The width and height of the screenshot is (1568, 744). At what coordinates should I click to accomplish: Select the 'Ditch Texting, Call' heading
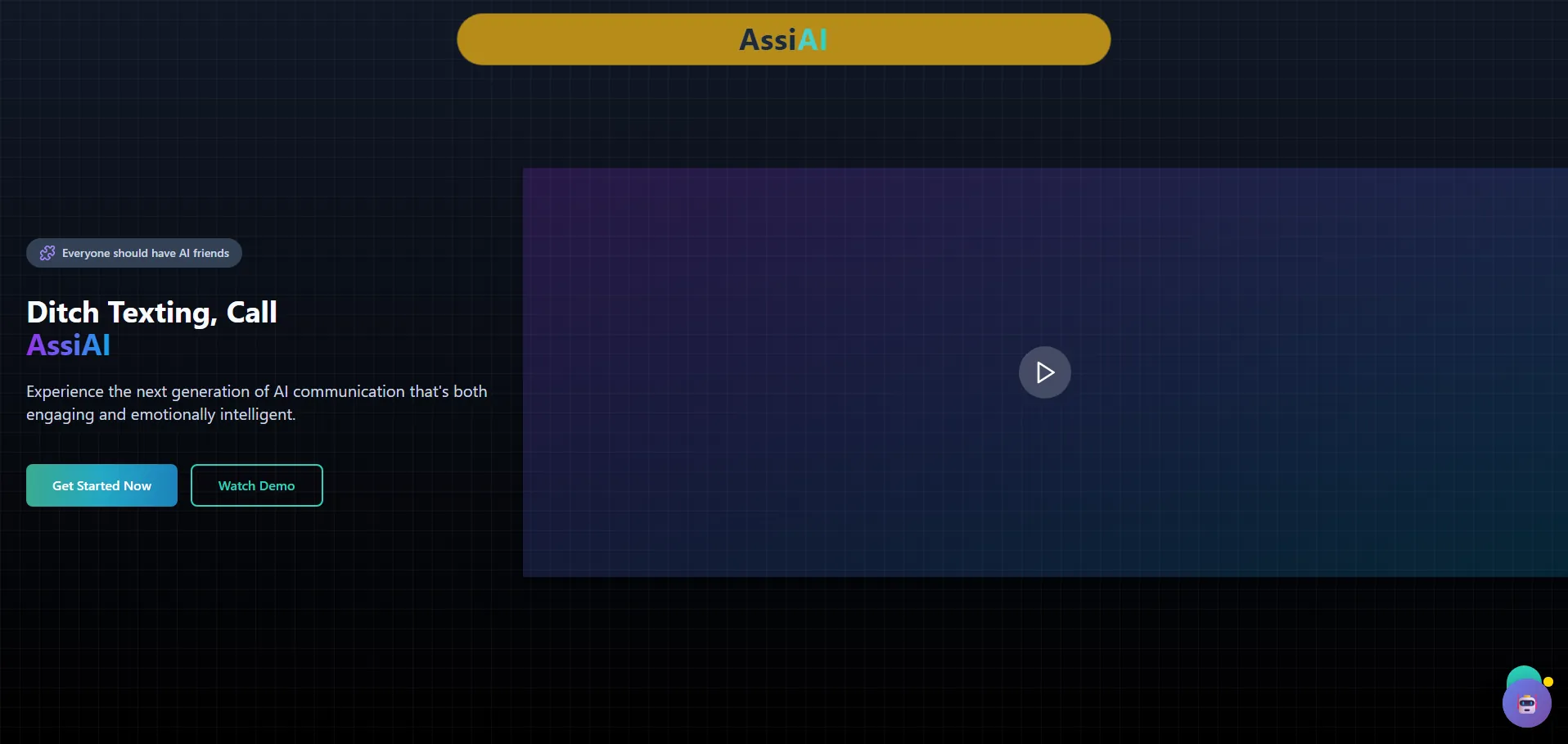click(x=151, y=312)
